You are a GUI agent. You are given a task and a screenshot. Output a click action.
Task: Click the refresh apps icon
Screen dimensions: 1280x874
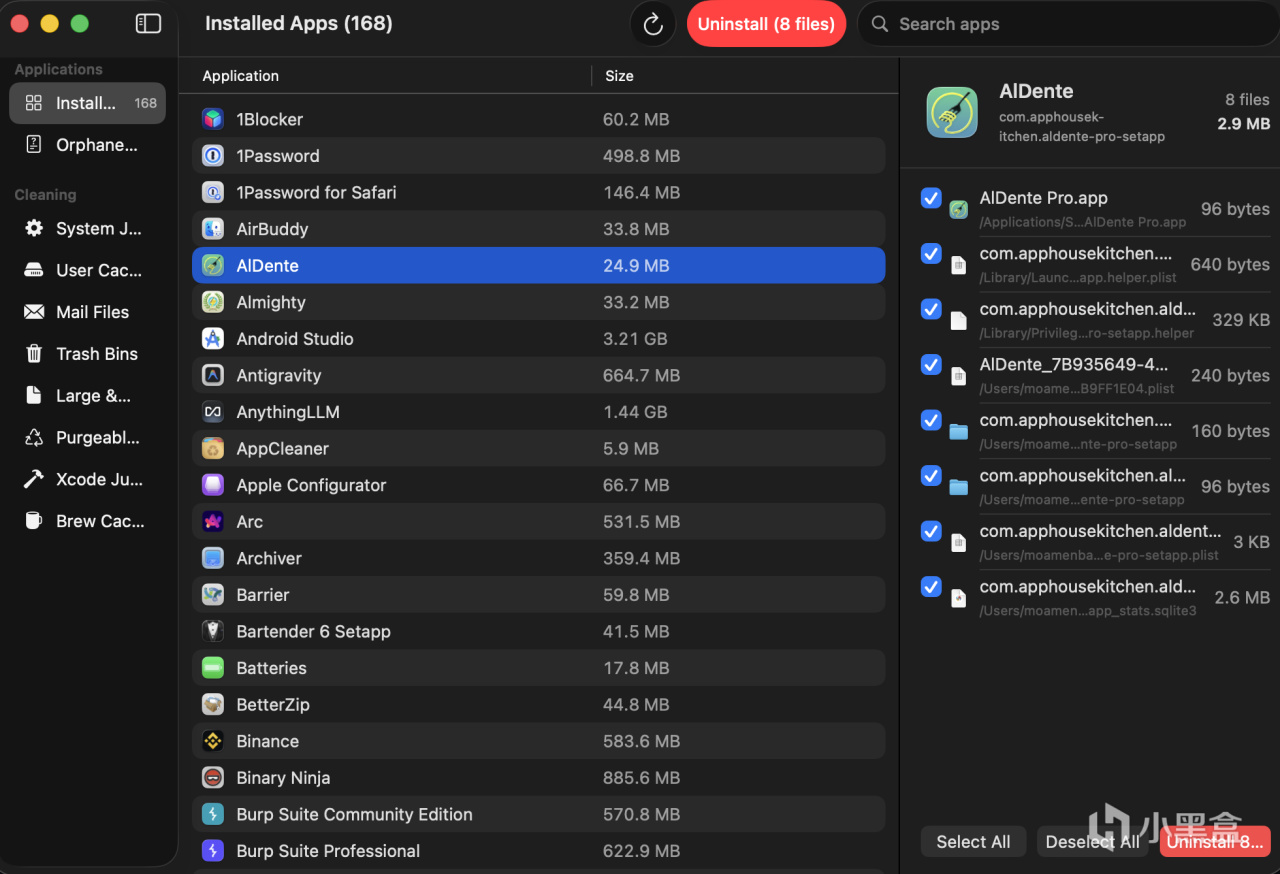tap(653, 25)
